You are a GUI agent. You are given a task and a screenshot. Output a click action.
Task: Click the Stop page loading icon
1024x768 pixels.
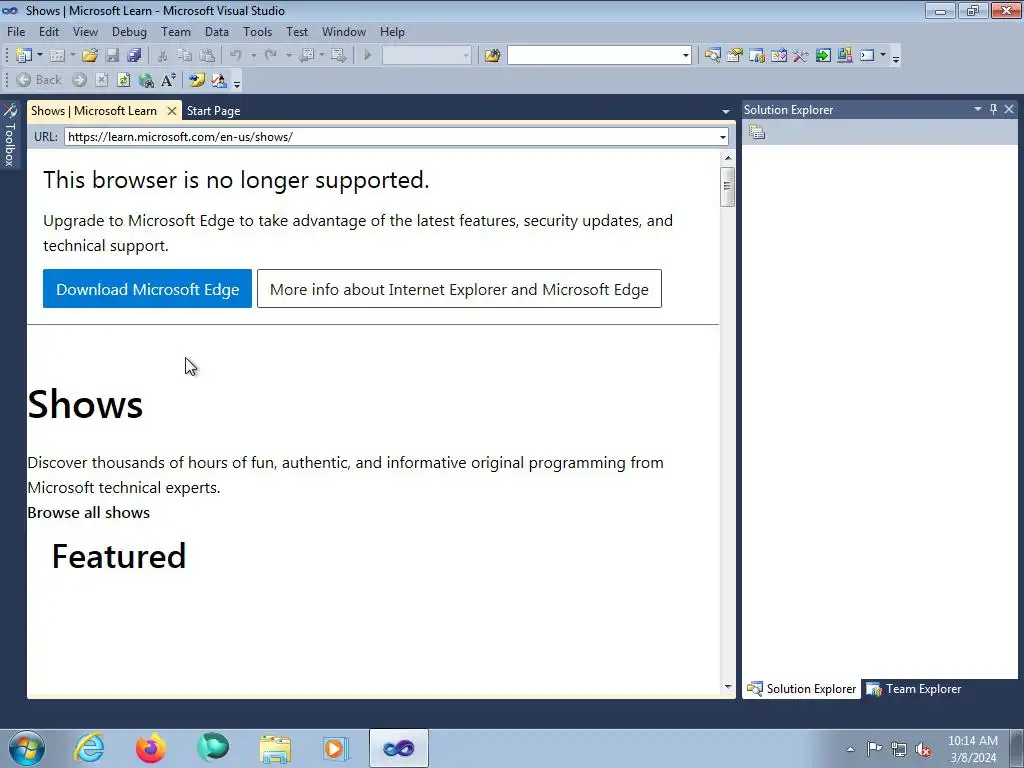click(x=101, y=80)
